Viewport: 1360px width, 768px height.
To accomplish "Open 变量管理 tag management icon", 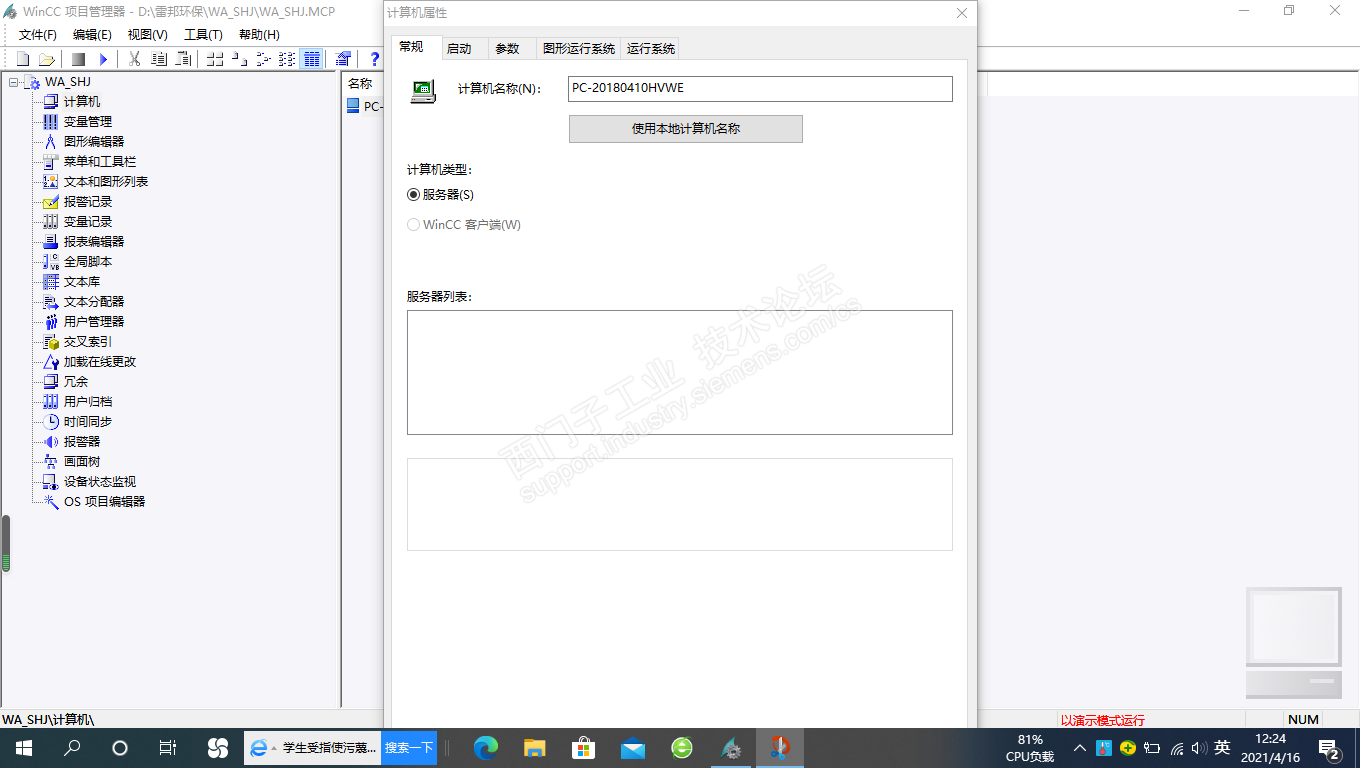I will coord(51,121).
